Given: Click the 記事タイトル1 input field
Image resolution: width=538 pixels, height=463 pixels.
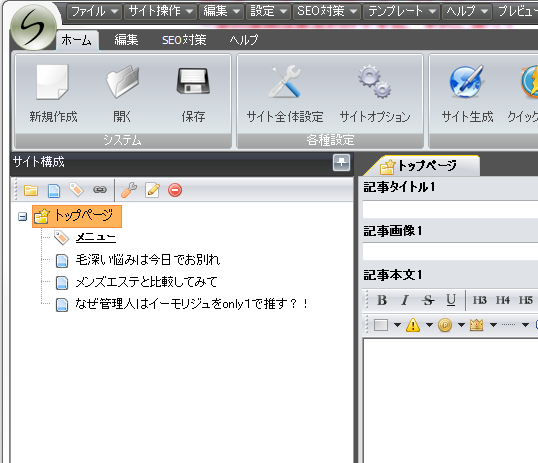Looking at the screenshot, I should point(450,209).
